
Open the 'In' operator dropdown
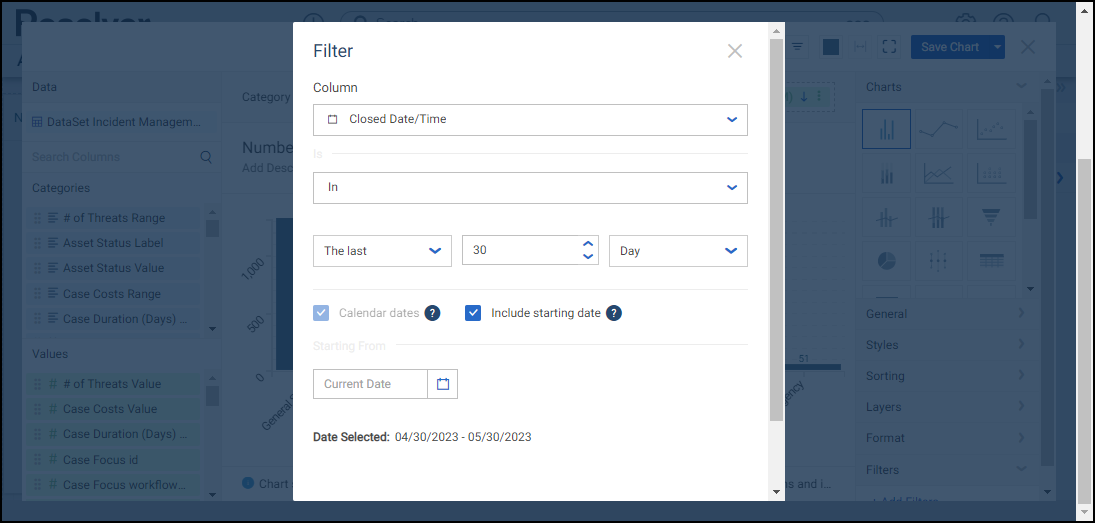coord(530,188)
